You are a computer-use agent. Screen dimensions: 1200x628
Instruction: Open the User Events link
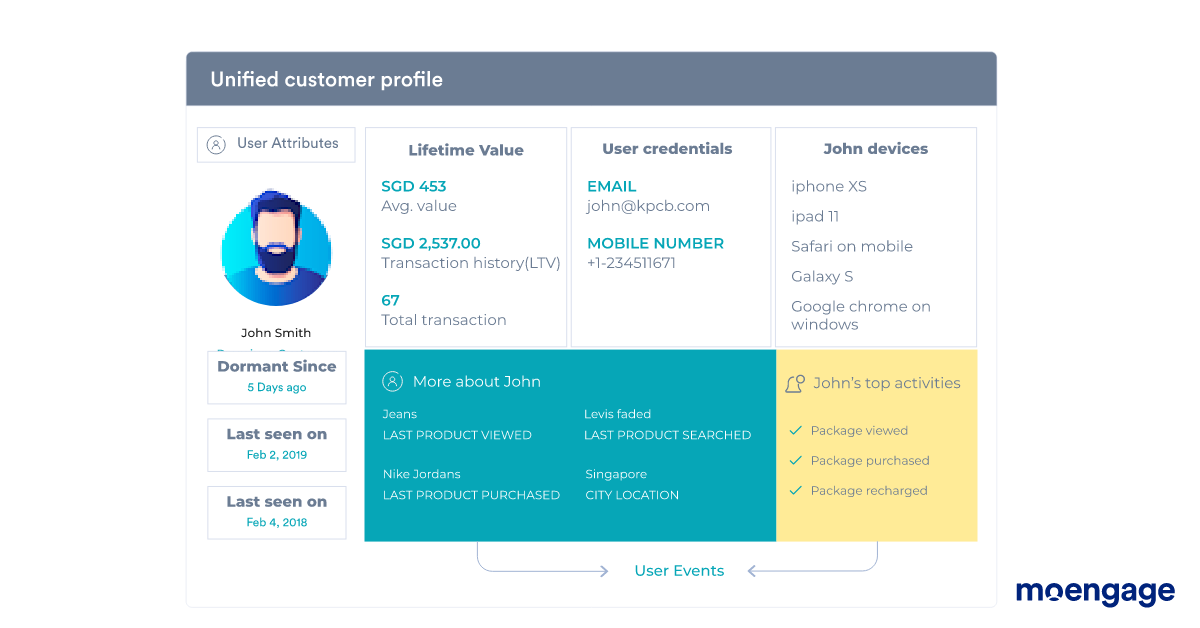679,570
